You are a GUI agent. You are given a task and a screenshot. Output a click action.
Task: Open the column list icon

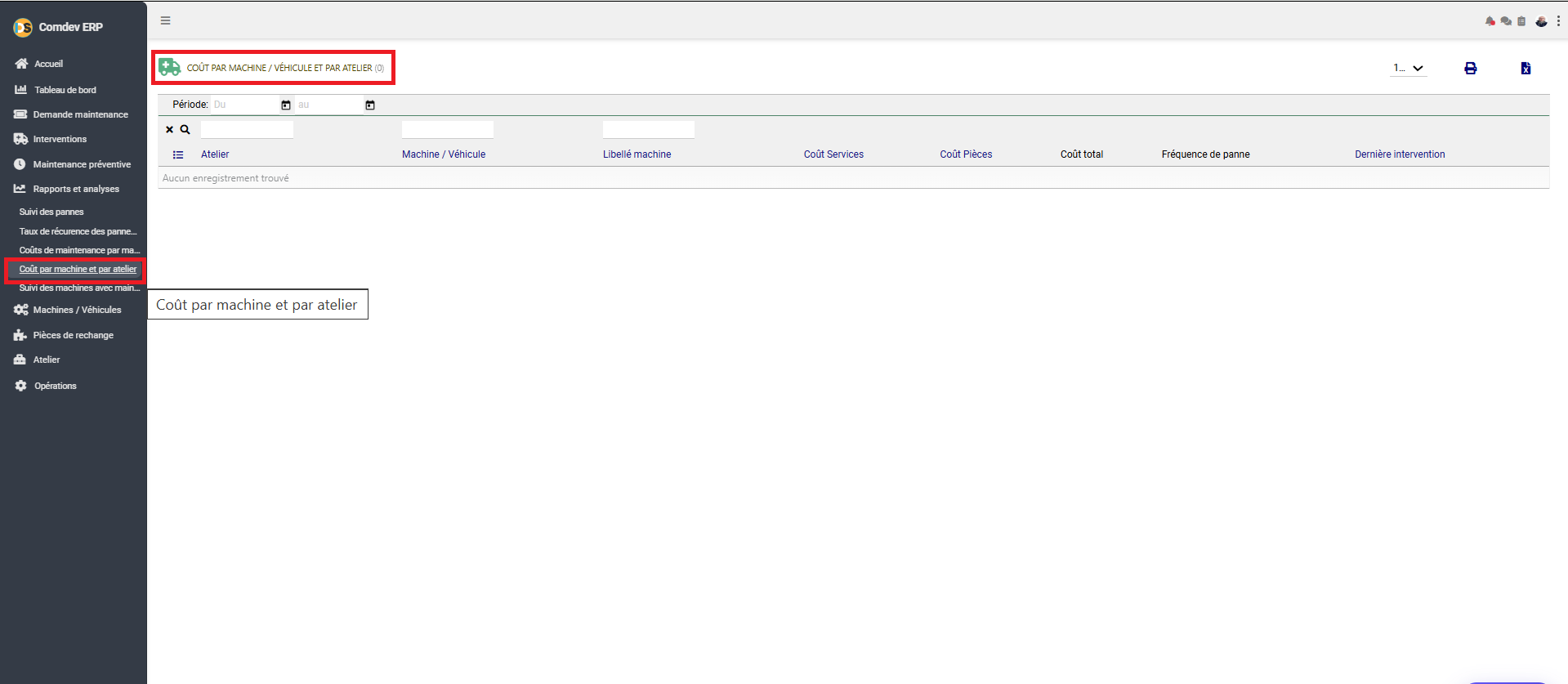tap(178, 154)
